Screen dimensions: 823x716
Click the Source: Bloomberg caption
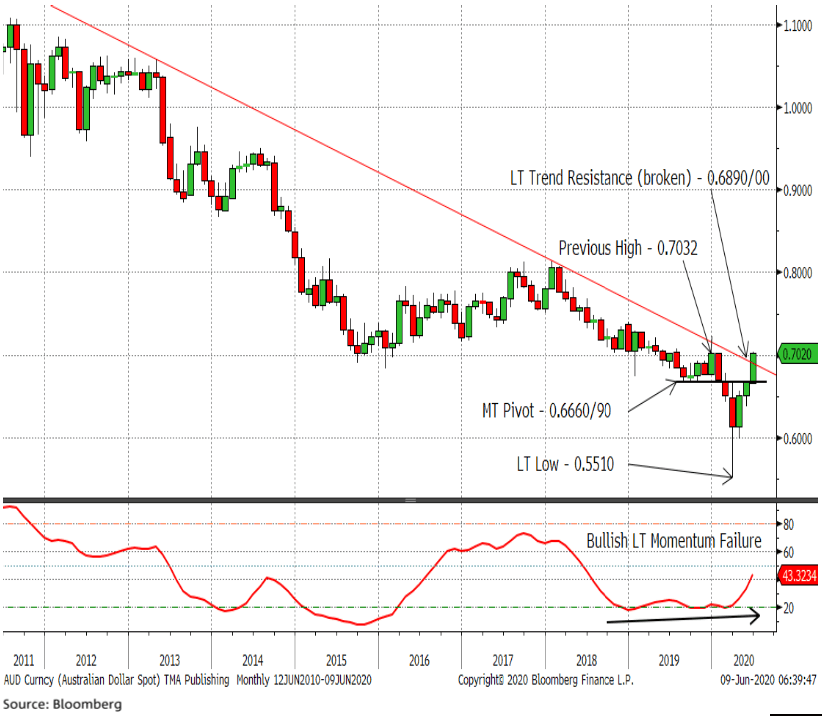pos(62,704)
